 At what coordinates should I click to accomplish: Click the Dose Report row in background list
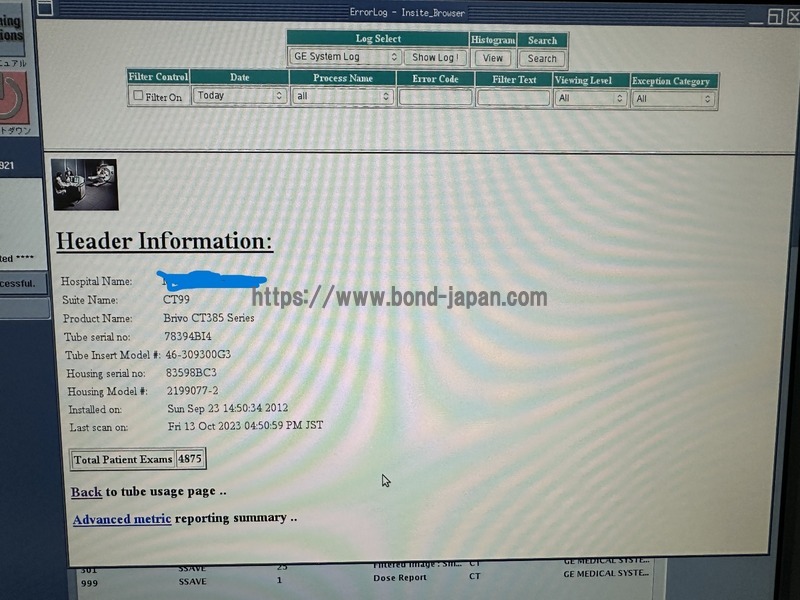click(x=399, y=578)
